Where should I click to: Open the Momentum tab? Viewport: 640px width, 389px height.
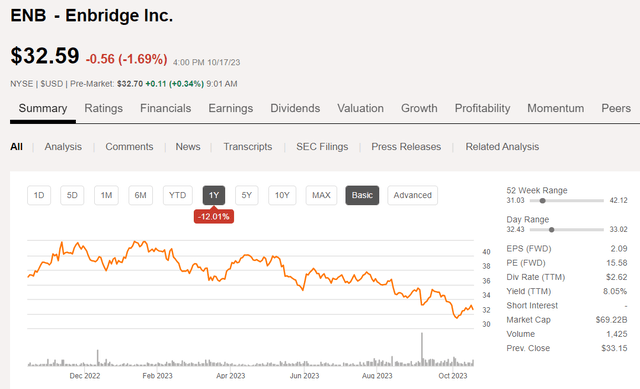(556, 108)
